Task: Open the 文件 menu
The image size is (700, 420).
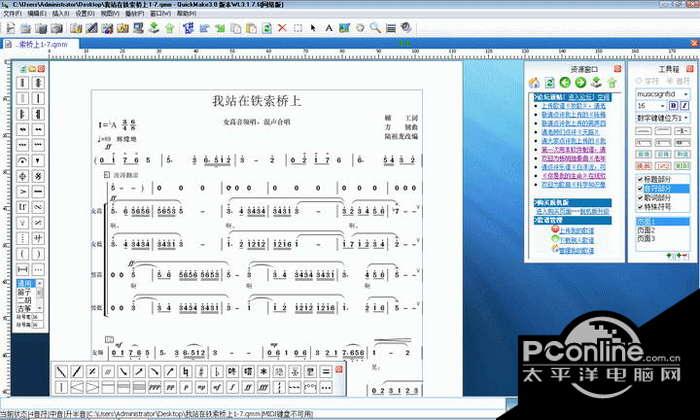Action: click(x=12, y=13)
